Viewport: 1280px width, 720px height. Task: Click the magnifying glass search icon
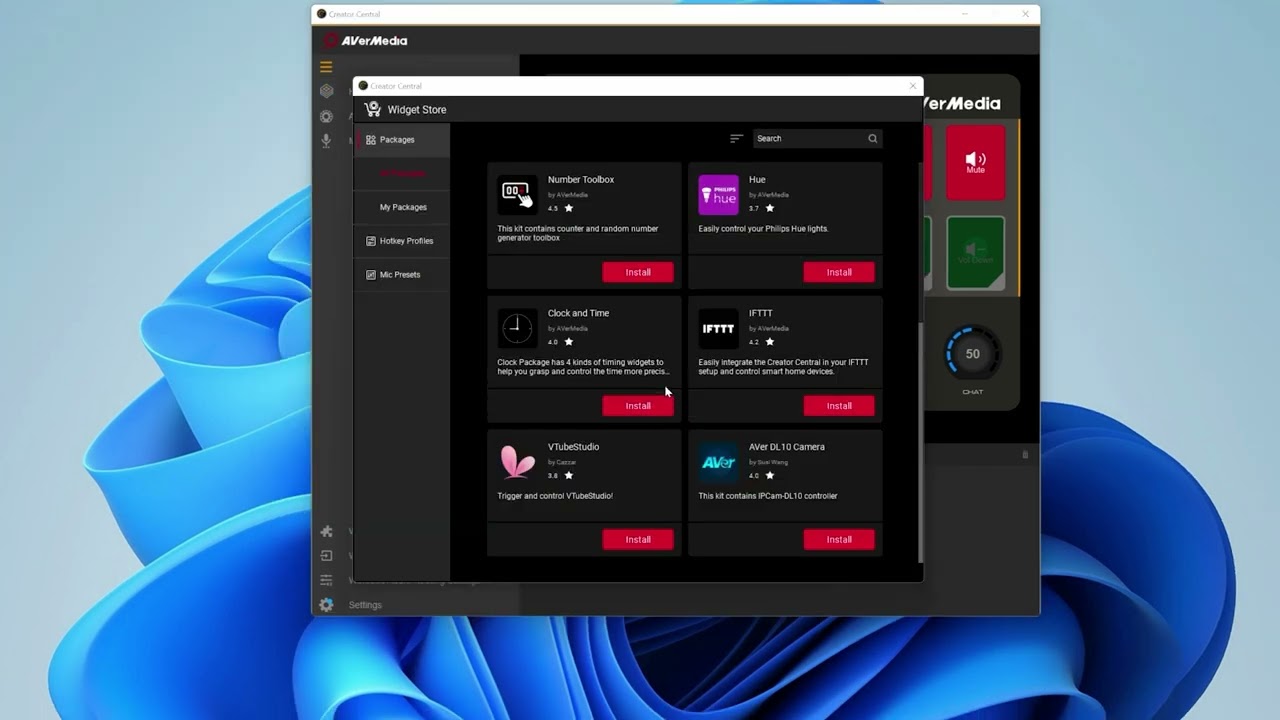pyautogui.click(x=872, y=139)
